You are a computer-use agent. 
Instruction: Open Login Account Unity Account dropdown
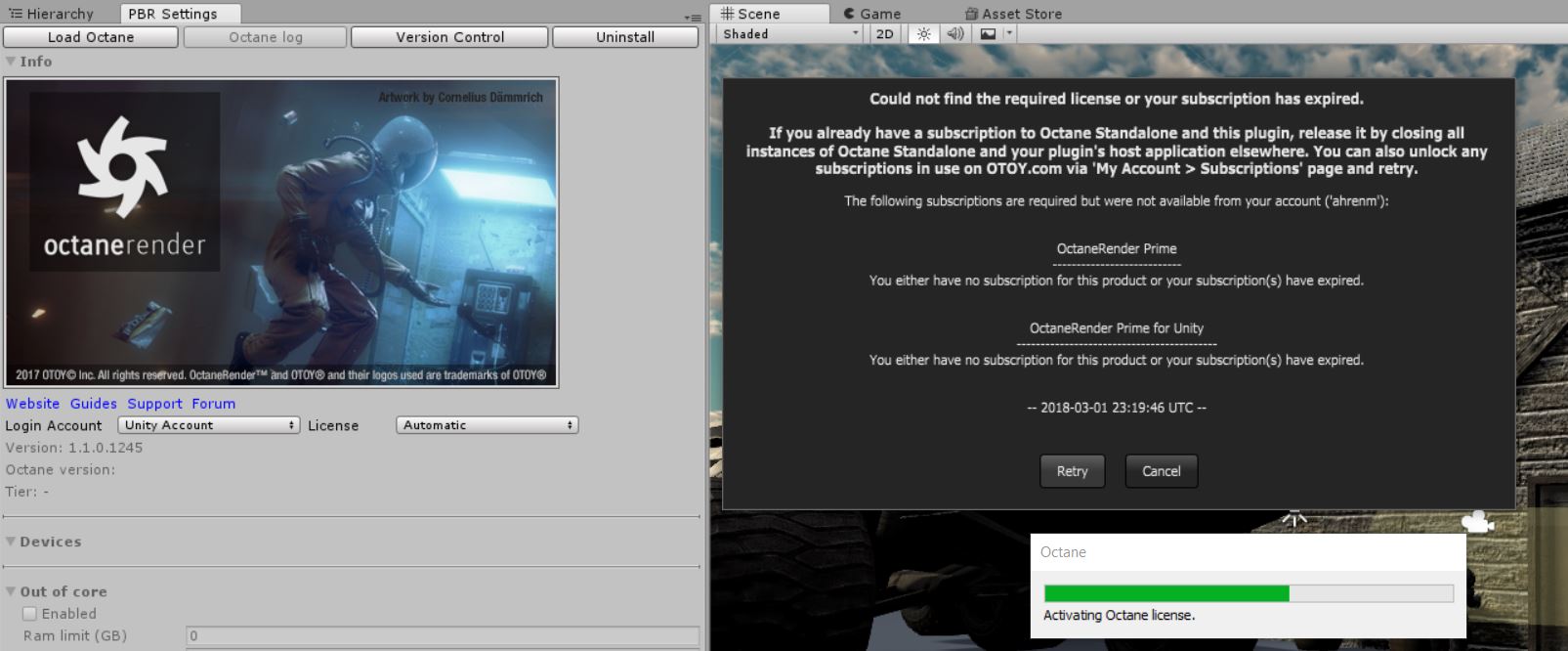click(208, 425)
